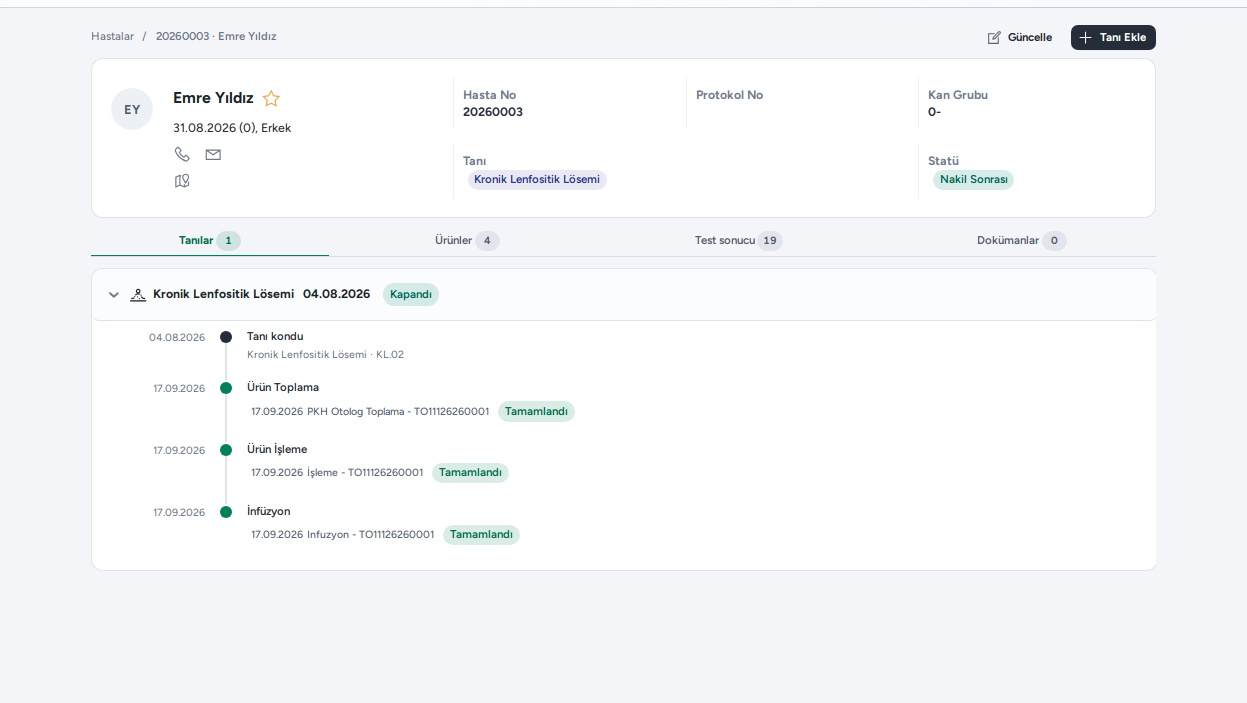Open the Dokümanlar tab
1247x703 pixels.
pos(1021,241)
